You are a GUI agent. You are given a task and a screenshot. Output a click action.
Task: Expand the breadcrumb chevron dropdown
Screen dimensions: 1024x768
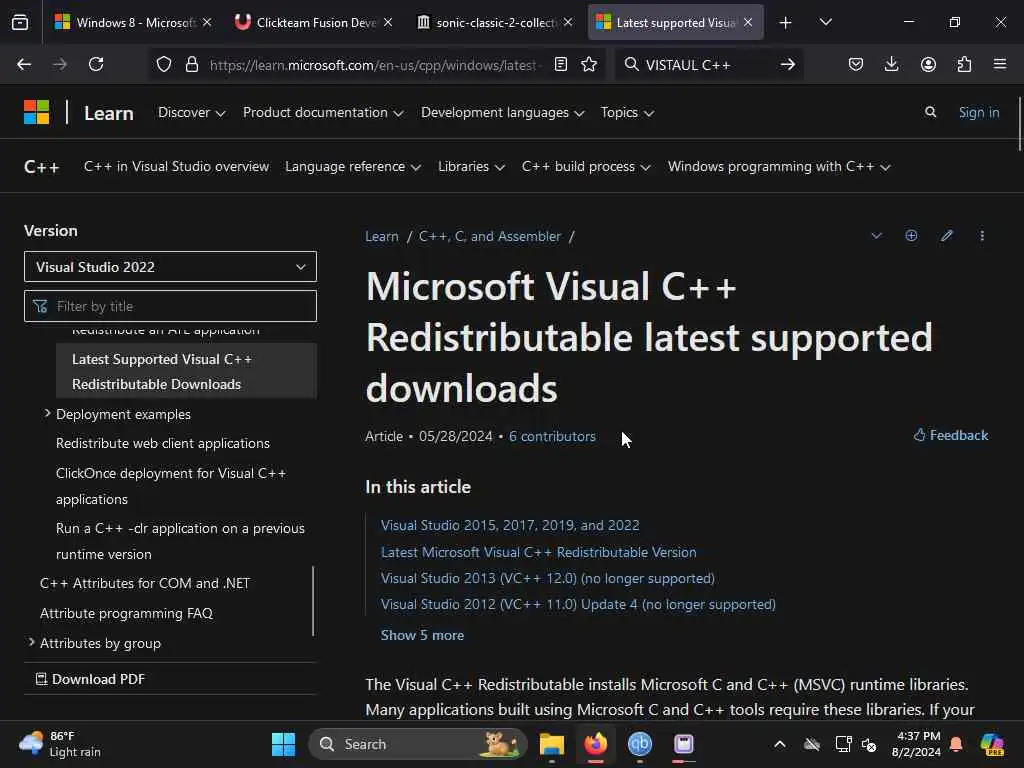pyautogui.click(x=876, y=236)
